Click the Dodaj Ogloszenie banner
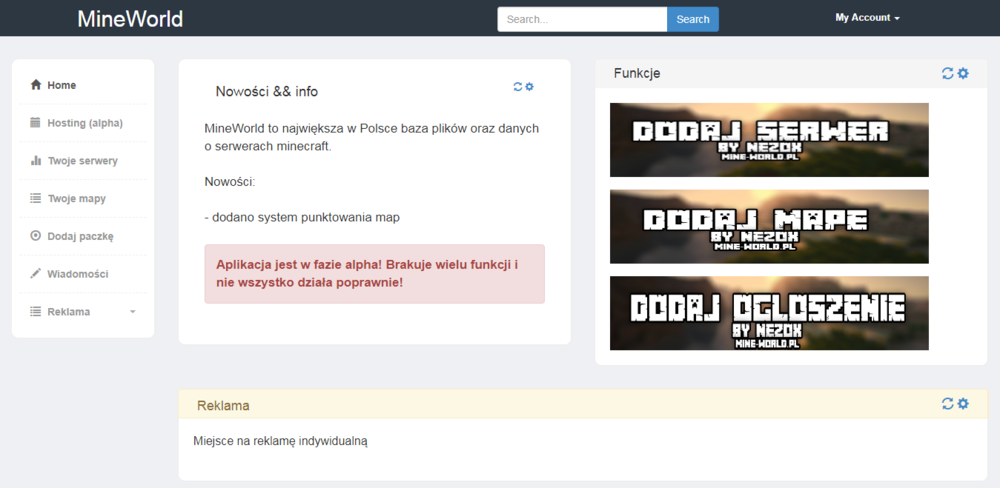 click(x=769, y=313)
